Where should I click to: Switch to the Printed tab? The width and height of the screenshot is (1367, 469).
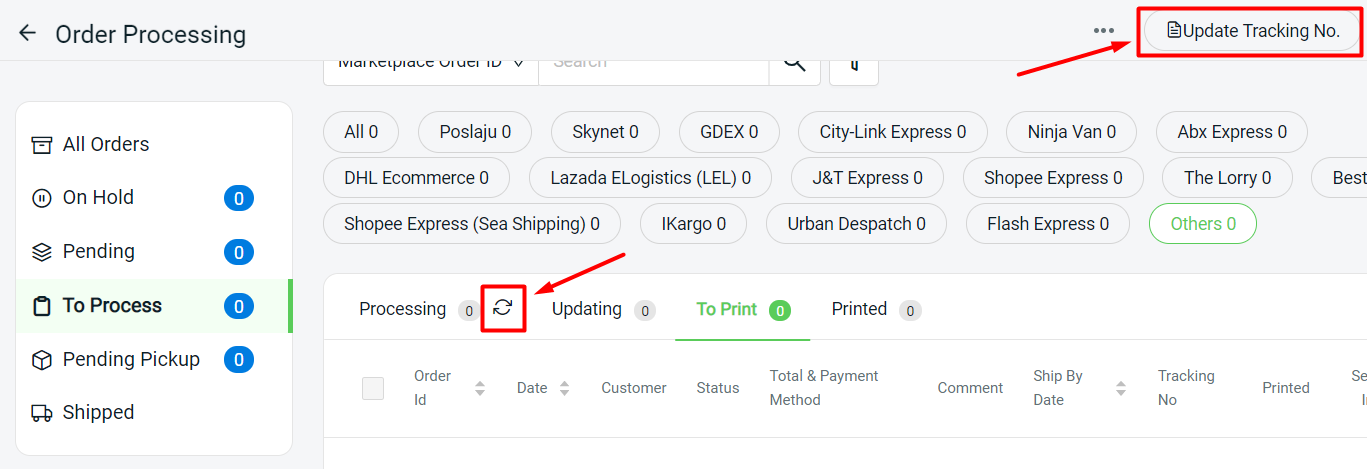point(859,309)
